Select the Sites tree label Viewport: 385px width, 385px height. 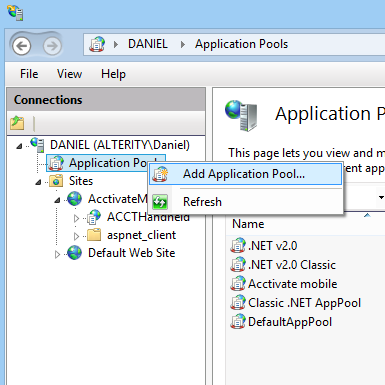click(81, 181)
